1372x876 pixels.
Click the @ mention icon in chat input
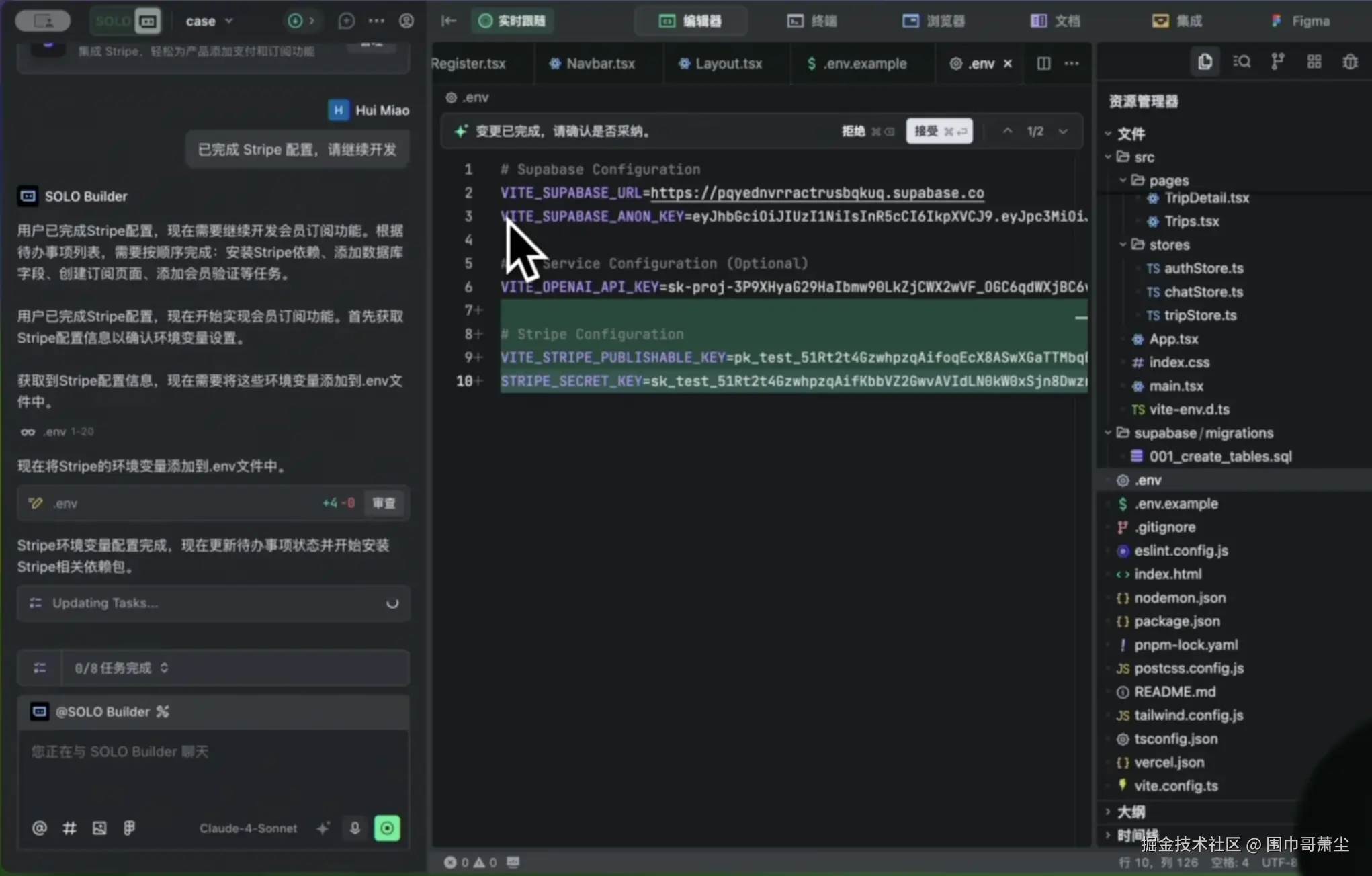click(40, 828)
